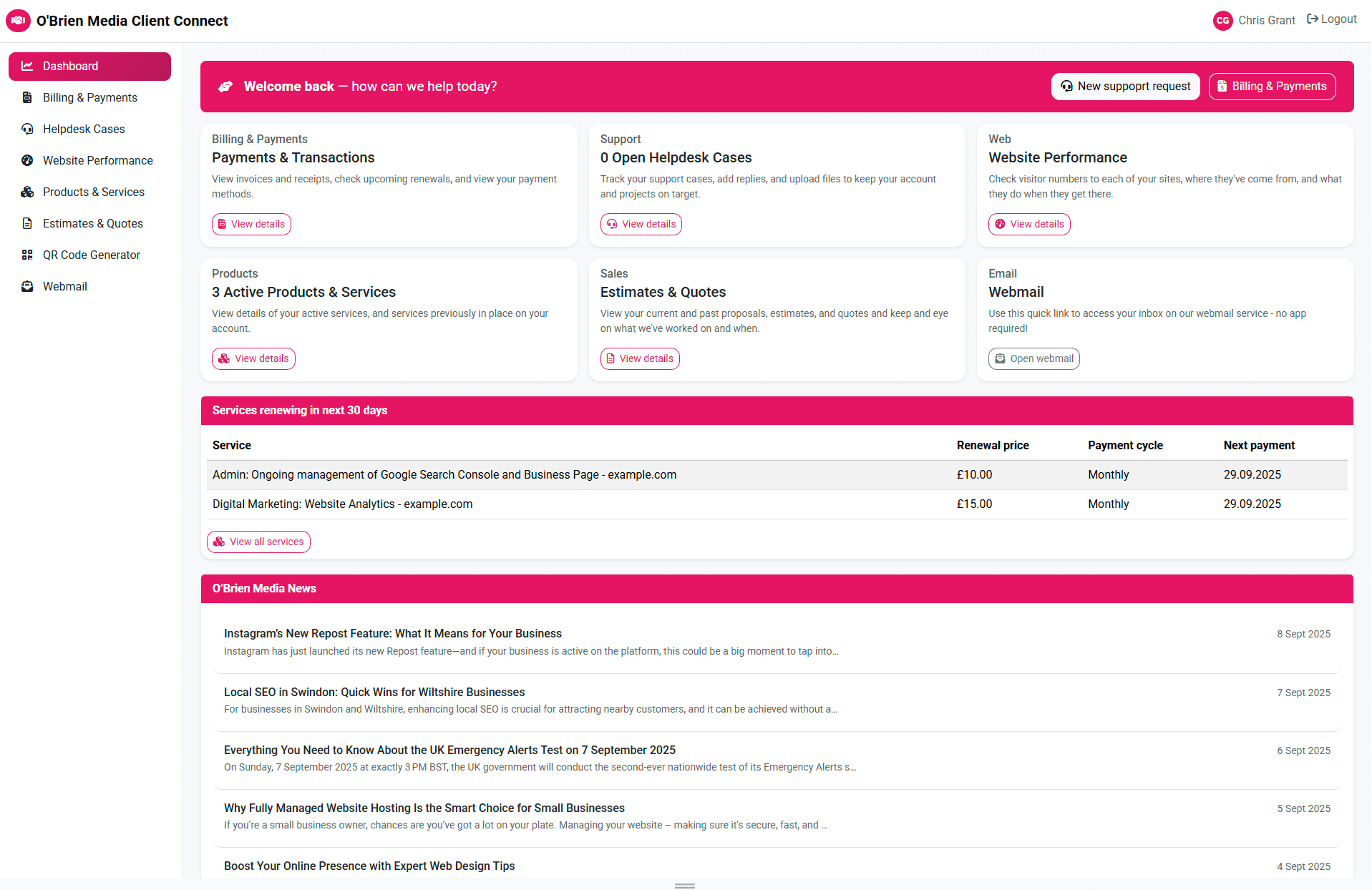Click the QR Code Generator sidebar icon
The width and height of the screenshot is (1372, 890).
pyautogui.click(x=27, y=255)
